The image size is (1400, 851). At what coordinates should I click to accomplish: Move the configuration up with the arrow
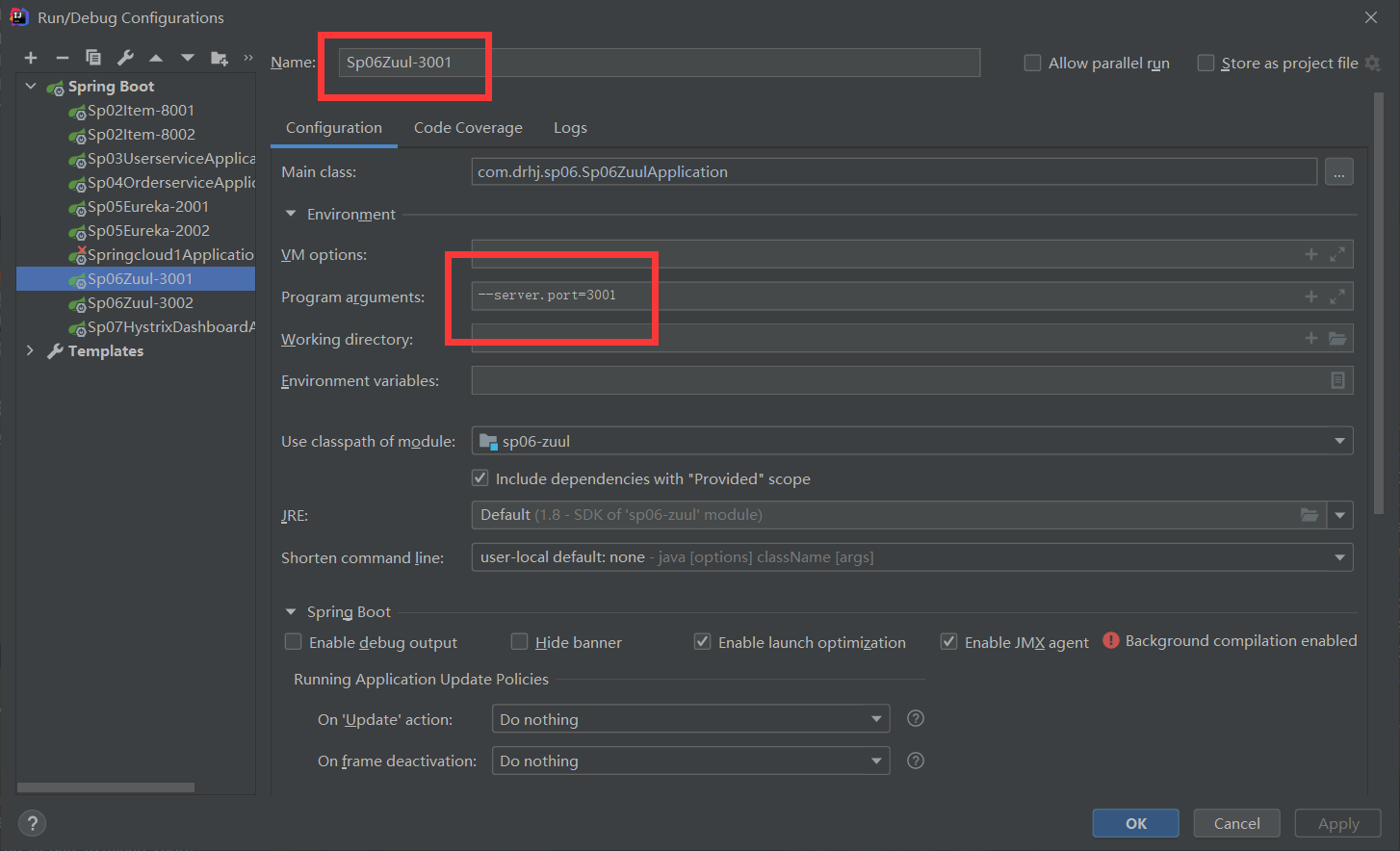point(156,59)
